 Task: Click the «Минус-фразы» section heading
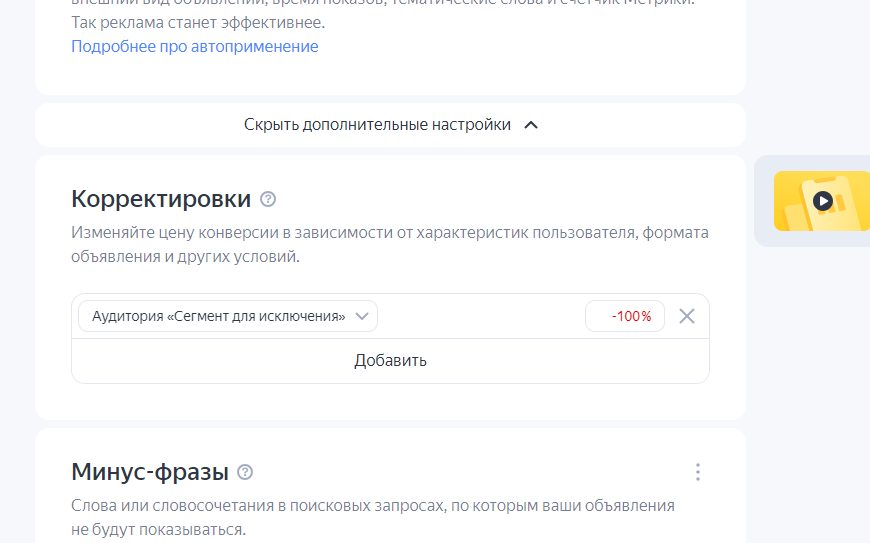[x=149, y=472]
